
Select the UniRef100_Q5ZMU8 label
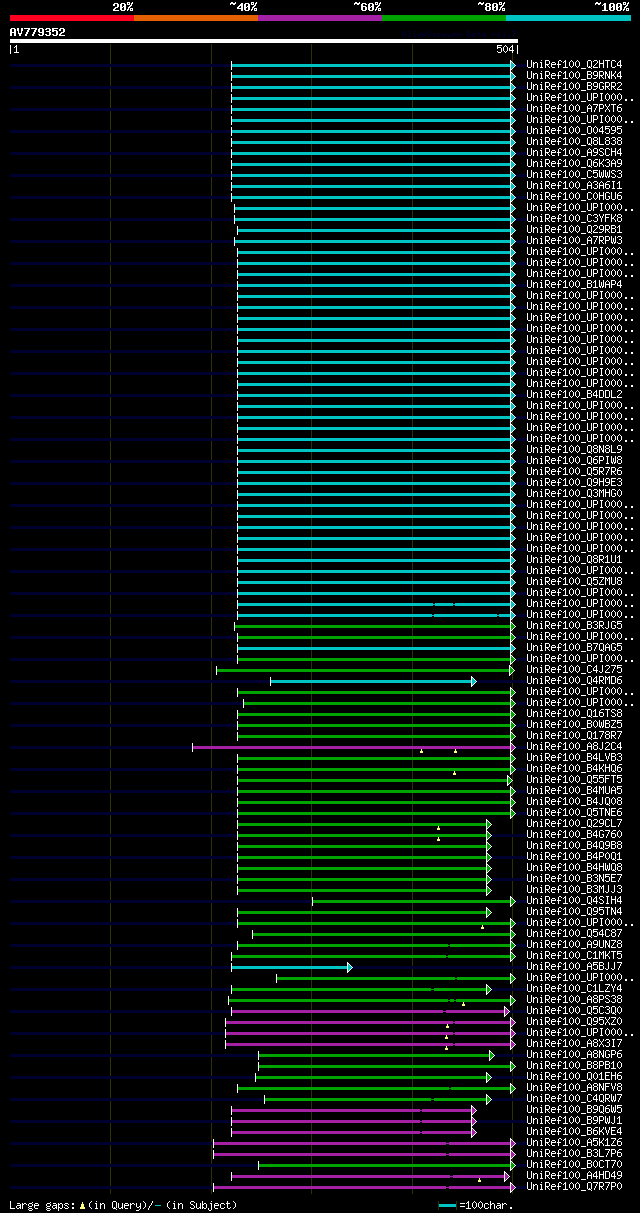click(x=574, y=581)
